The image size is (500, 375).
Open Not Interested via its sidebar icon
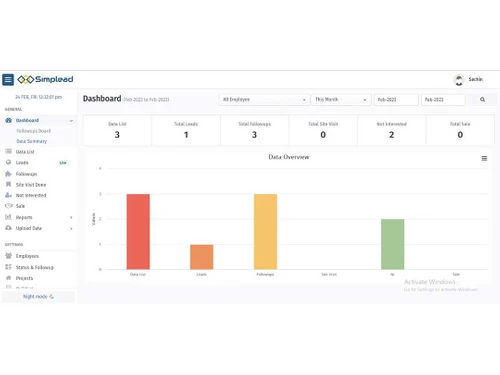8,195
